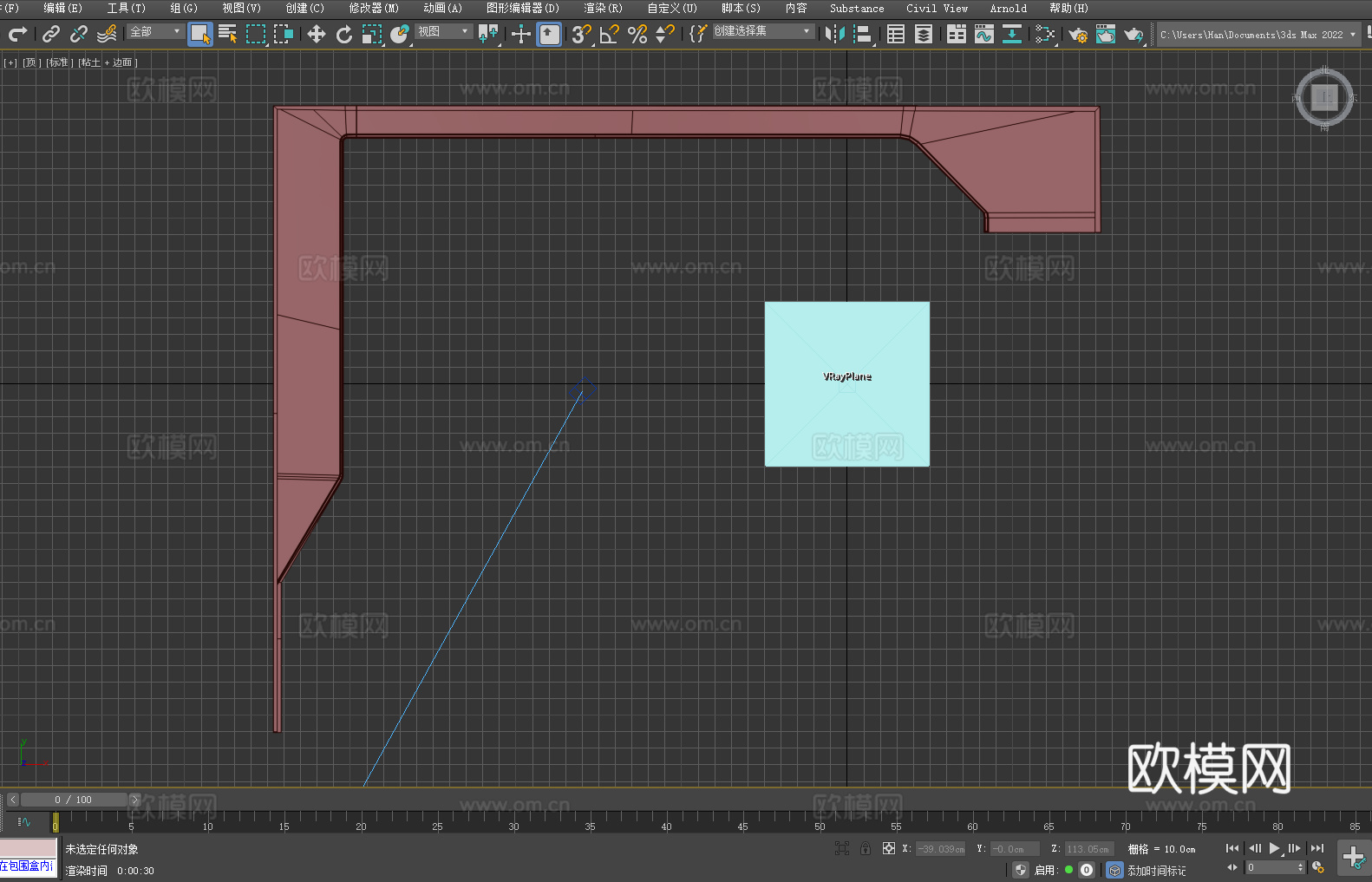Click next frame arrow on time slider

click(134, 800)
